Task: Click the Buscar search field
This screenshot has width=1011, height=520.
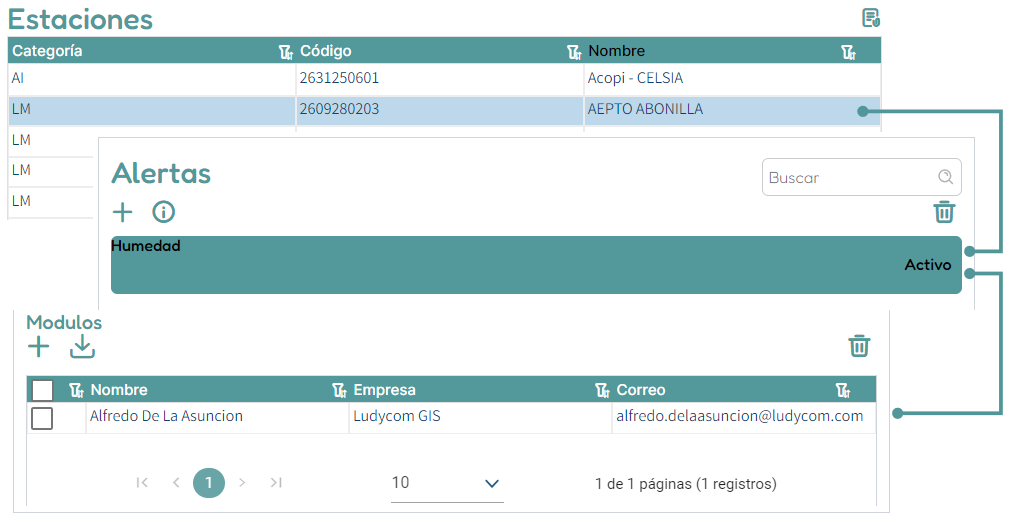Action: coord(850,178)
